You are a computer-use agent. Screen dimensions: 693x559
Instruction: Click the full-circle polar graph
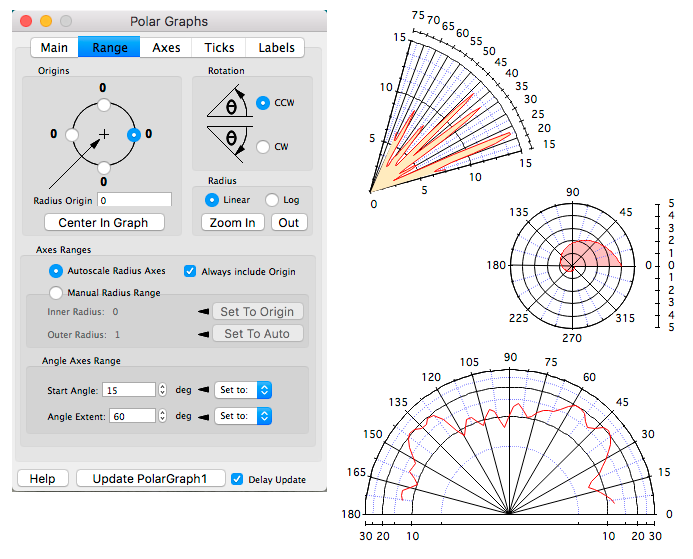pyautogui.click(x=572, y=266)
